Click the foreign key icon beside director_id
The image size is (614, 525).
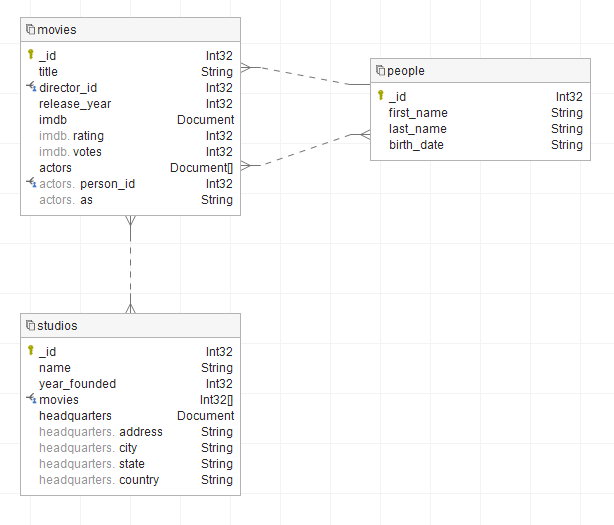point(31,88)
